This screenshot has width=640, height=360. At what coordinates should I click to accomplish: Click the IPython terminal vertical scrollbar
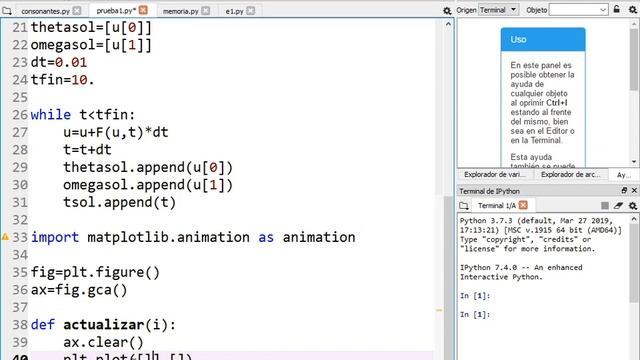(634, 263)
